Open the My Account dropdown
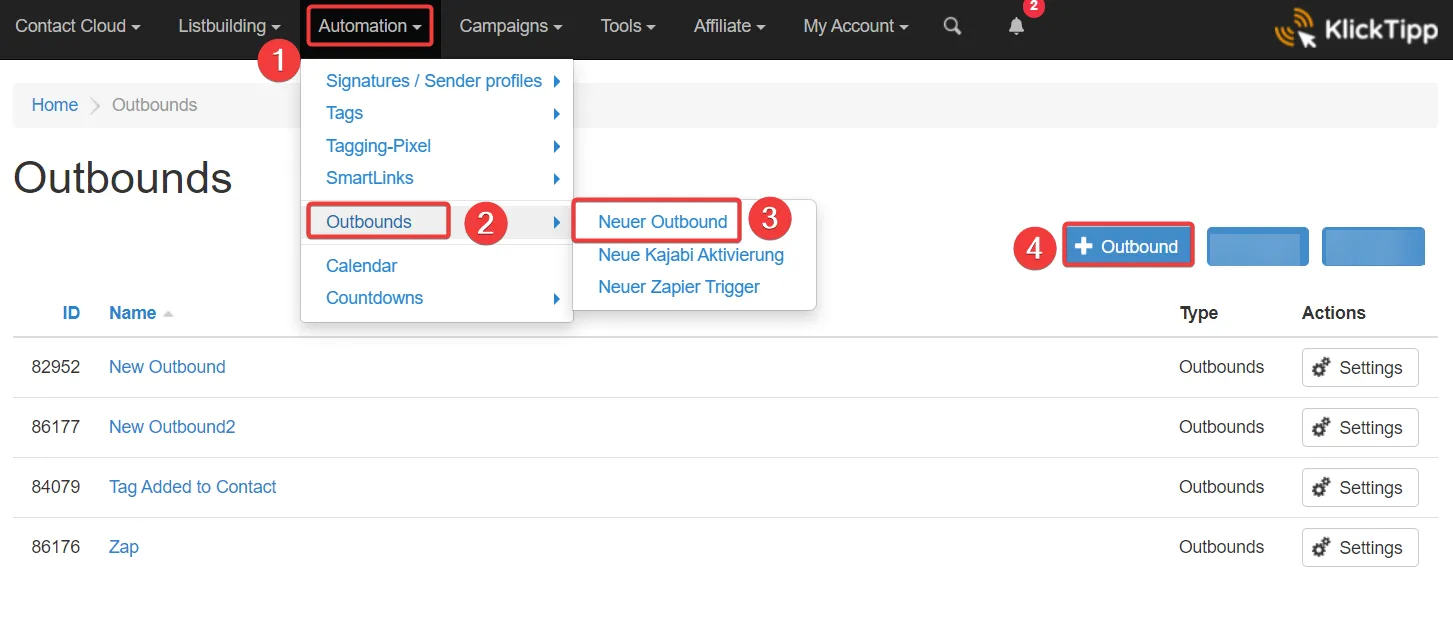 click(855, 26)
